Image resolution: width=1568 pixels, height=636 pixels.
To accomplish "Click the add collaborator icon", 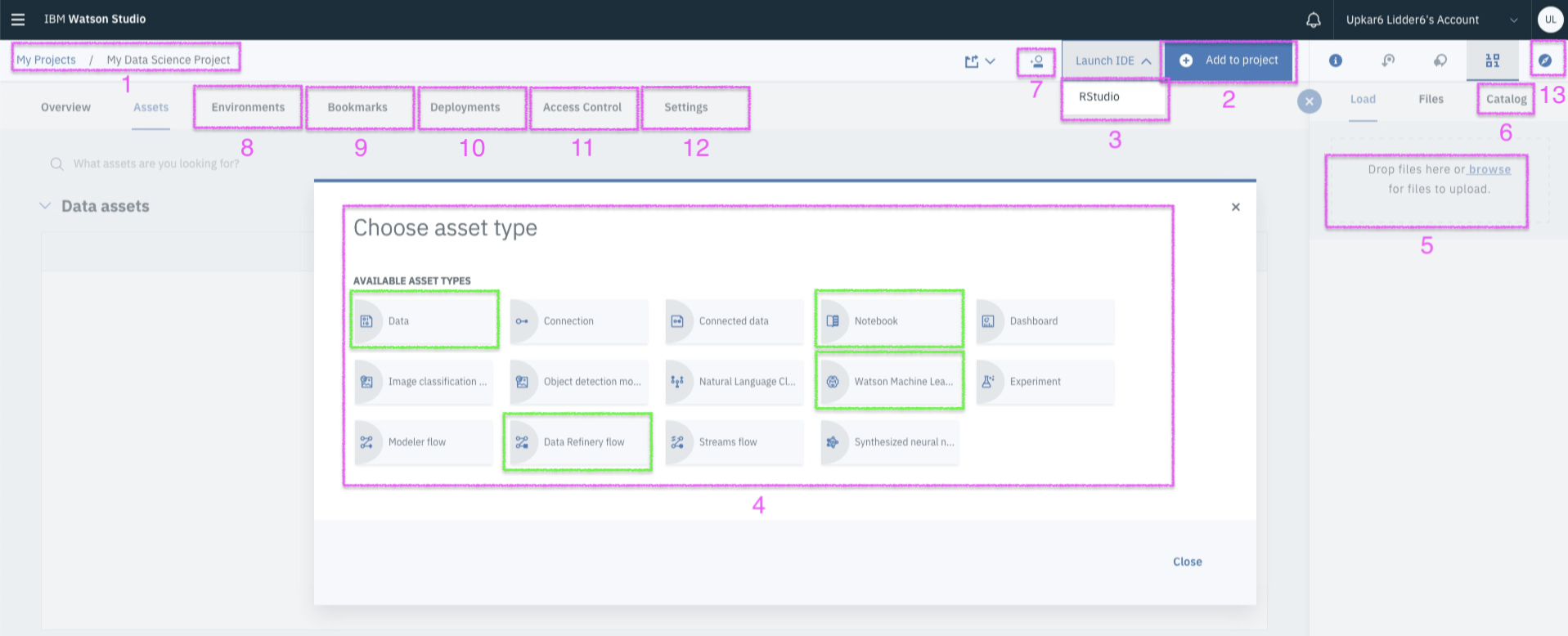I will [1036, 61].
